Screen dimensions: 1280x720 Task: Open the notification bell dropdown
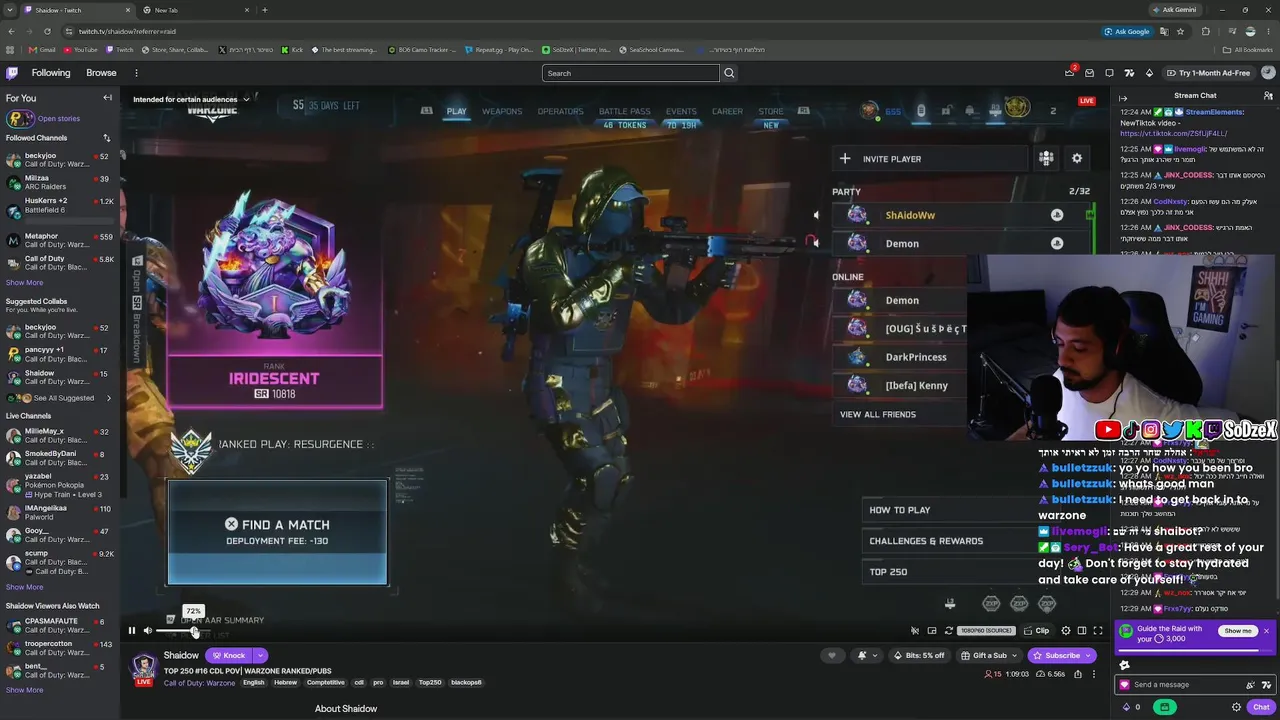[867, 656]
